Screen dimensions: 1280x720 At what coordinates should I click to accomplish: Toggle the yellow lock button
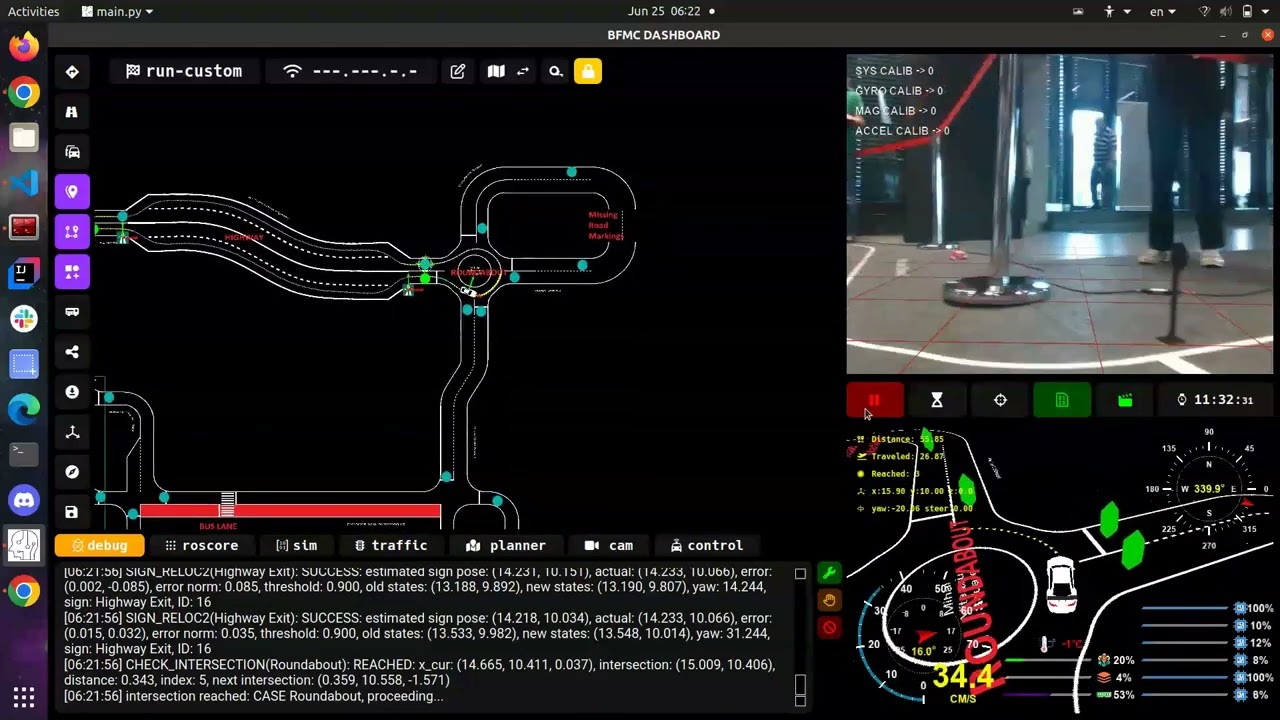pyautogui.click(x=588, y=72)
